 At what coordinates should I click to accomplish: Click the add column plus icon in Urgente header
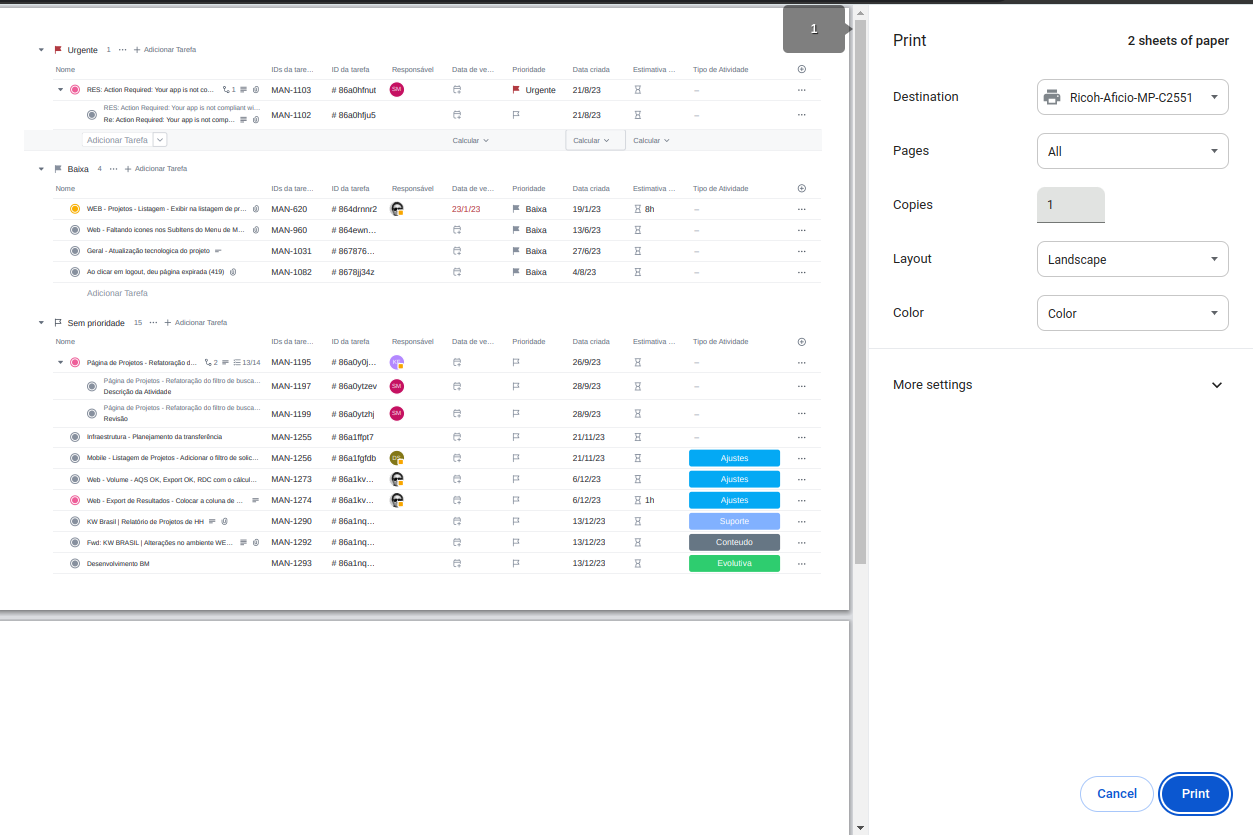point(801,70)
